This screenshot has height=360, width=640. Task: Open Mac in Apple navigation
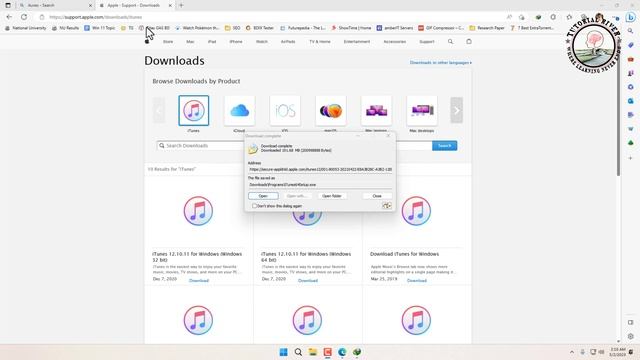click(x=190, y=42)
